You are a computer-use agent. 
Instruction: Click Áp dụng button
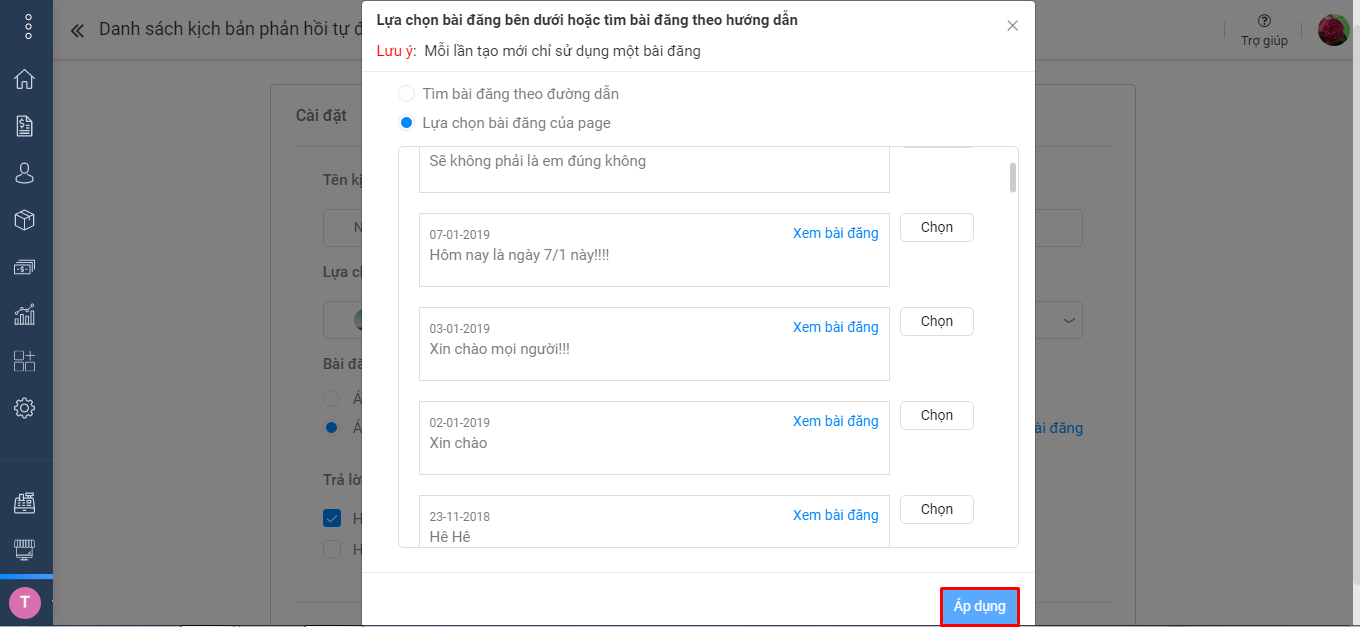[980, 607]
